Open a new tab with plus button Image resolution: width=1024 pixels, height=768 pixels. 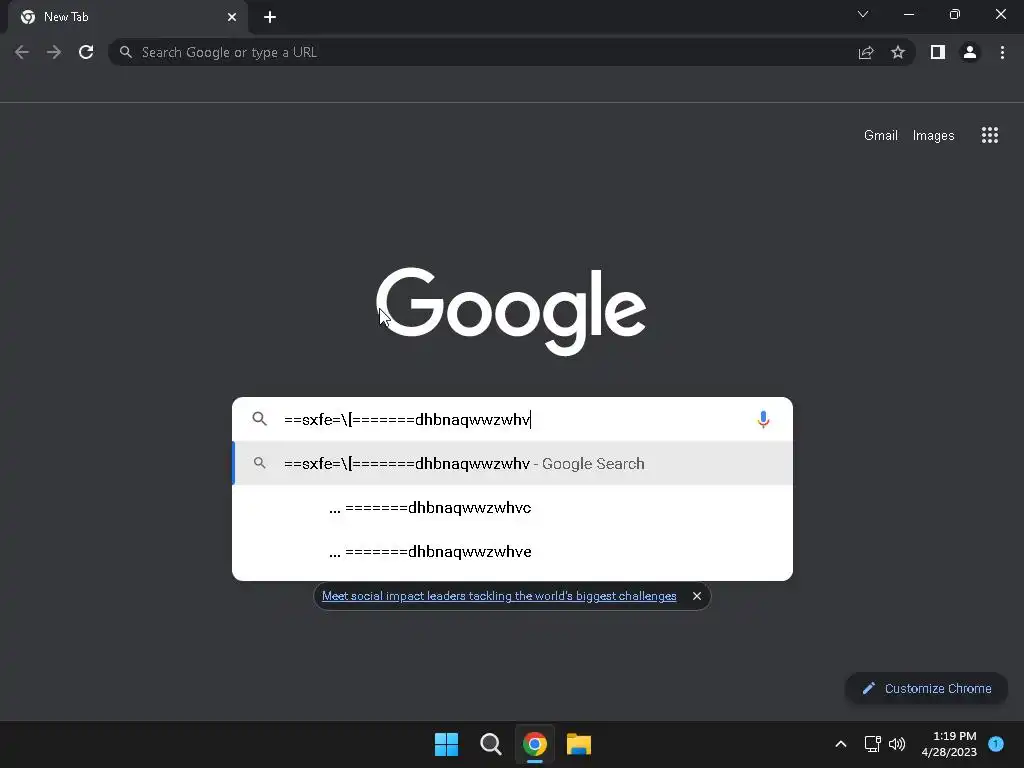pos(270,17)
